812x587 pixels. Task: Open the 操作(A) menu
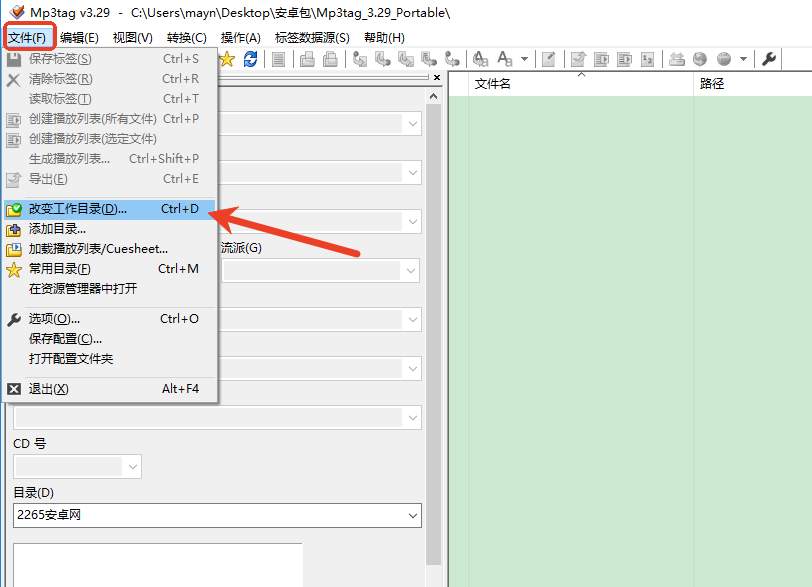click(x=240, y=38)
